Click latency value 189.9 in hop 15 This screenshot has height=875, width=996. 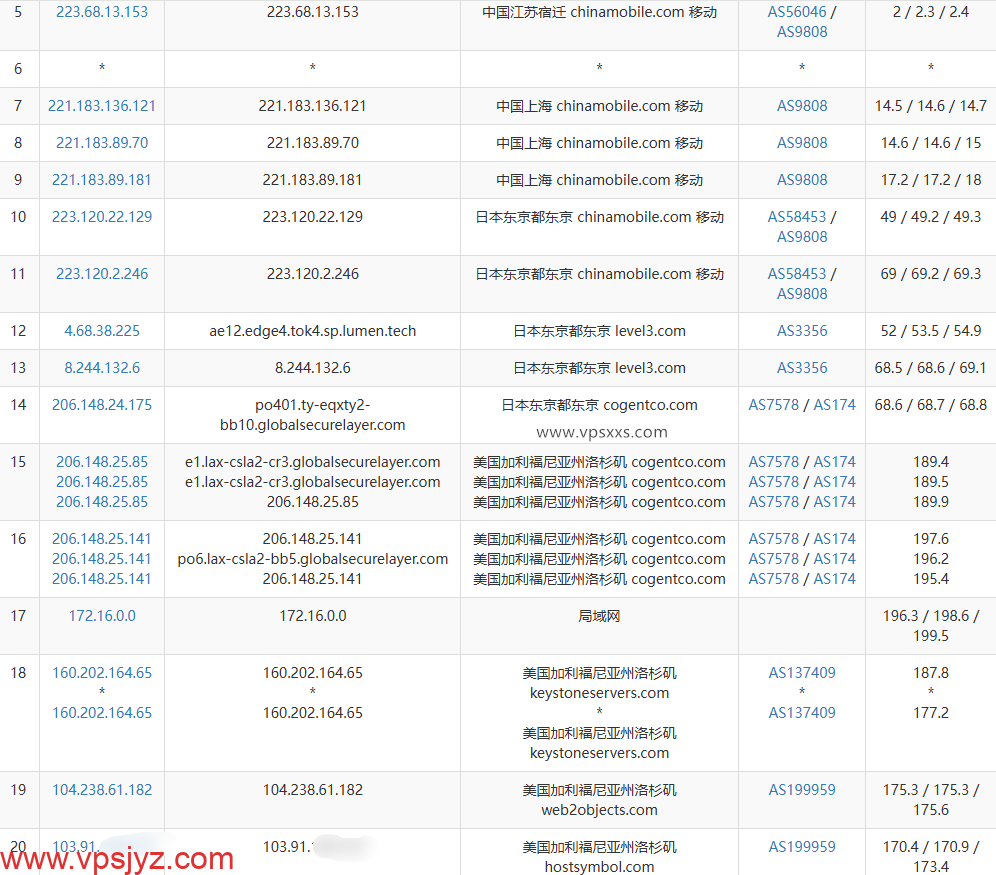coord(931,502)
